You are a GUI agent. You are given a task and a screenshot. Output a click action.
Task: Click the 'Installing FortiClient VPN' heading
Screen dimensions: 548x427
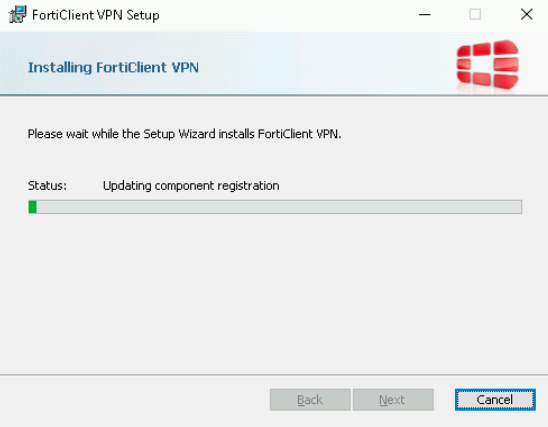point(113,67)
